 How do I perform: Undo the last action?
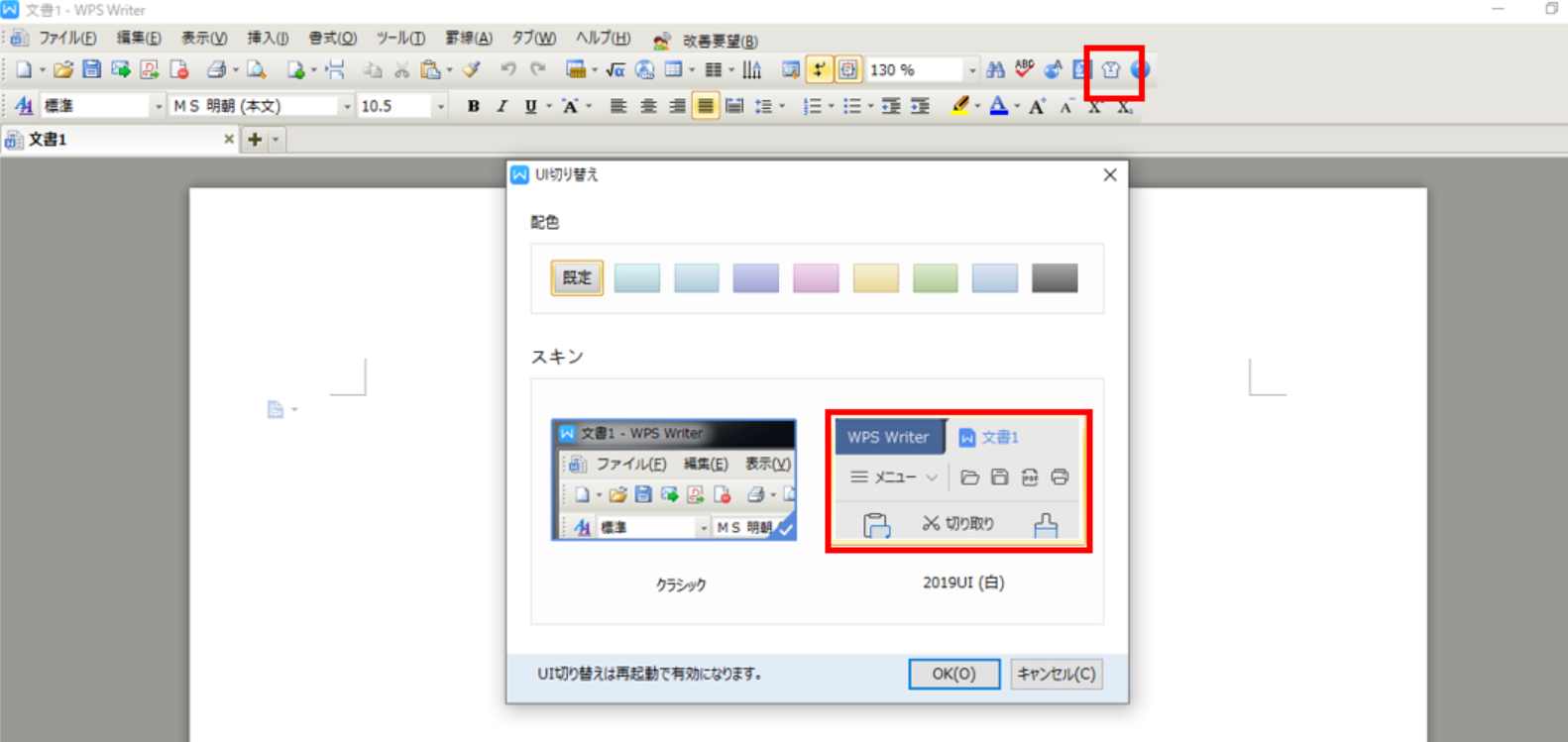pos(508,69)
